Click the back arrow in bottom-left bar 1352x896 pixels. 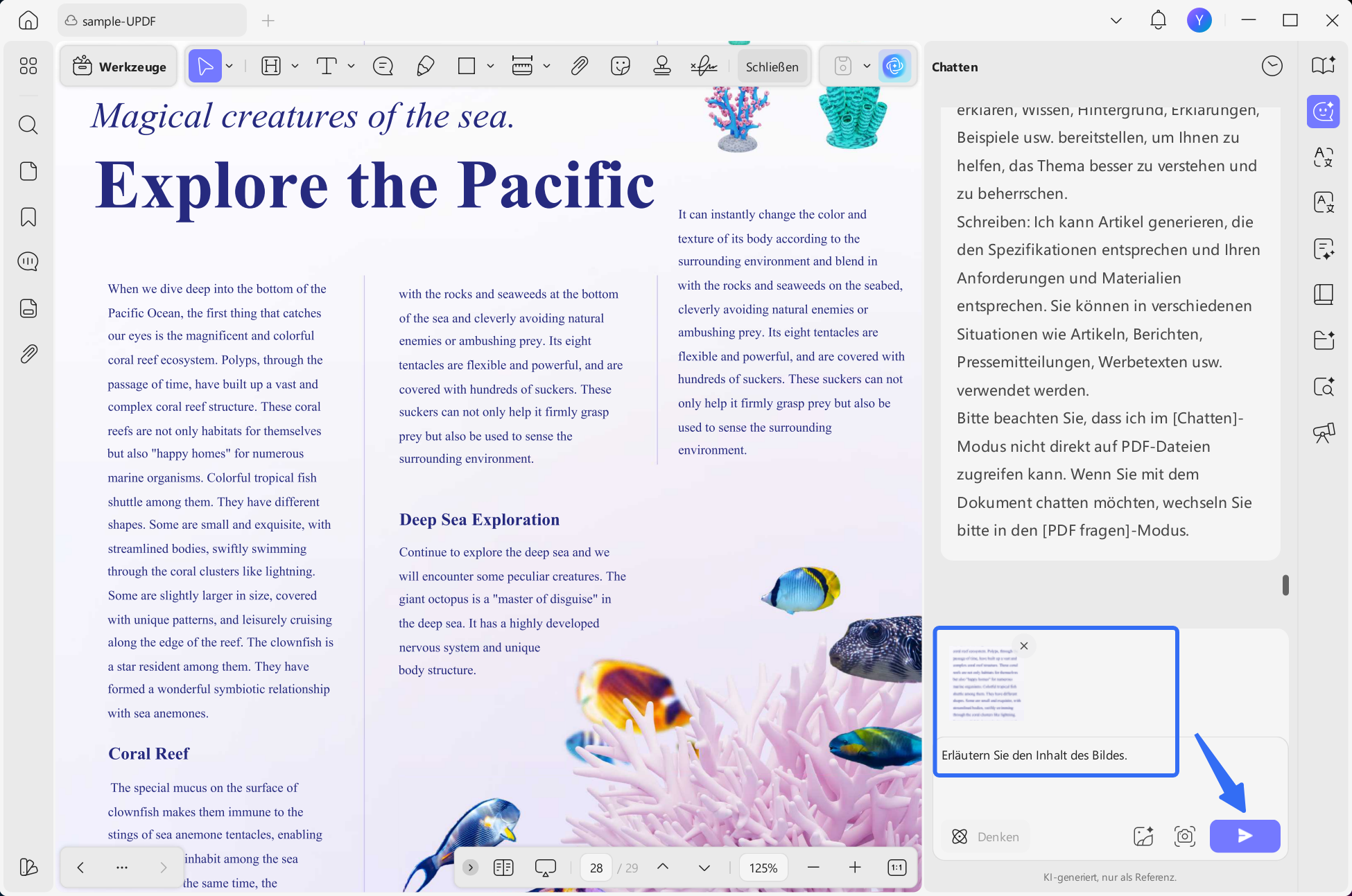click(80, 867)
